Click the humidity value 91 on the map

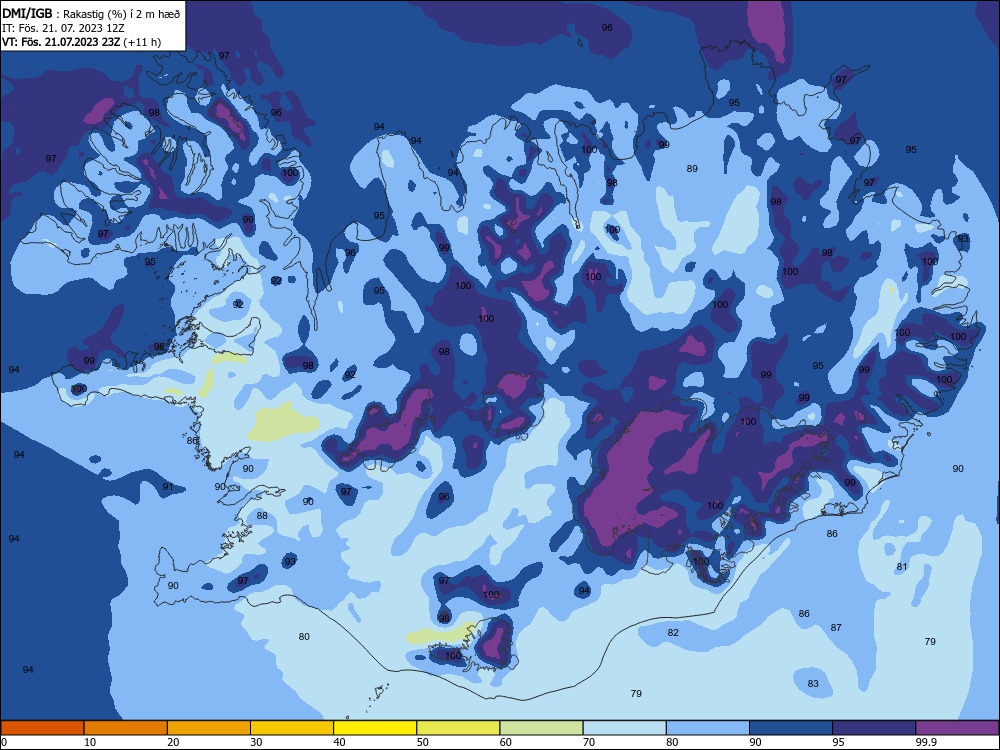pos(168,486)
